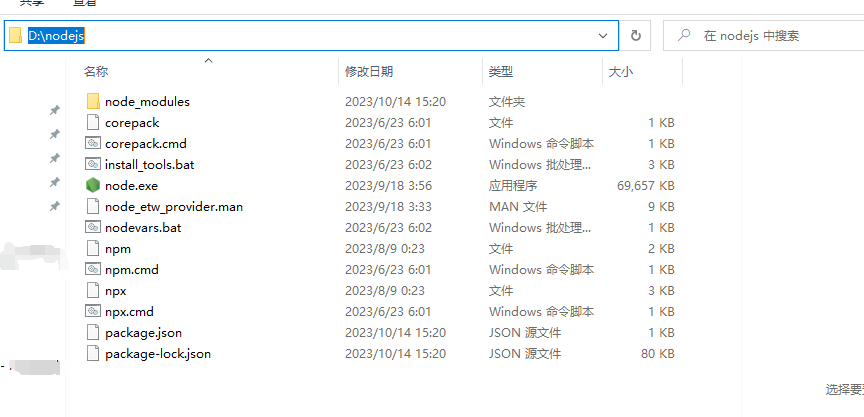Select the node_etw_provider.man file name

click(x=174, y=207)
